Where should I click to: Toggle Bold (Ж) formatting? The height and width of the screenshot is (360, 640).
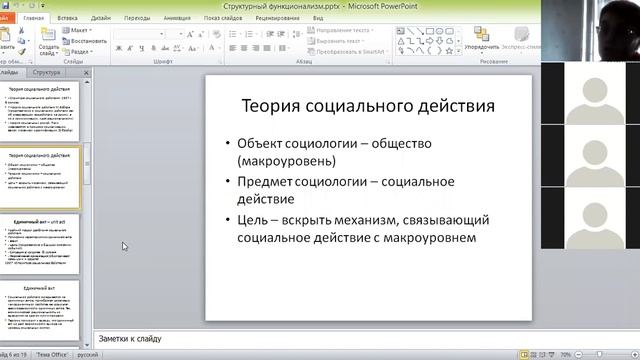(119, 49)
